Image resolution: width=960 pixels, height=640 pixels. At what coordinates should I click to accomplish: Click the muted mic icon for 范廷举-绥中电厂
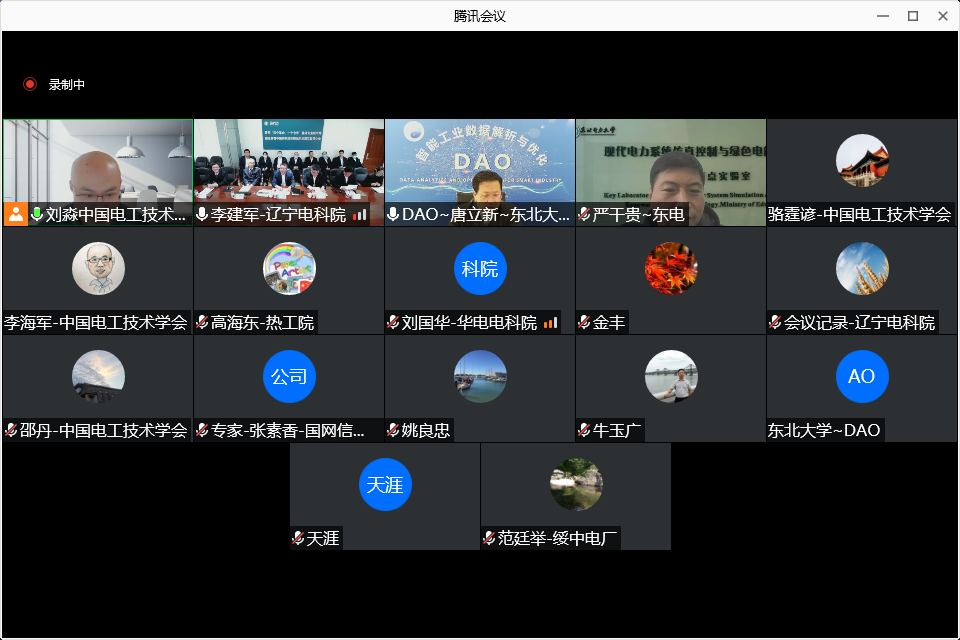coord(489,539)
